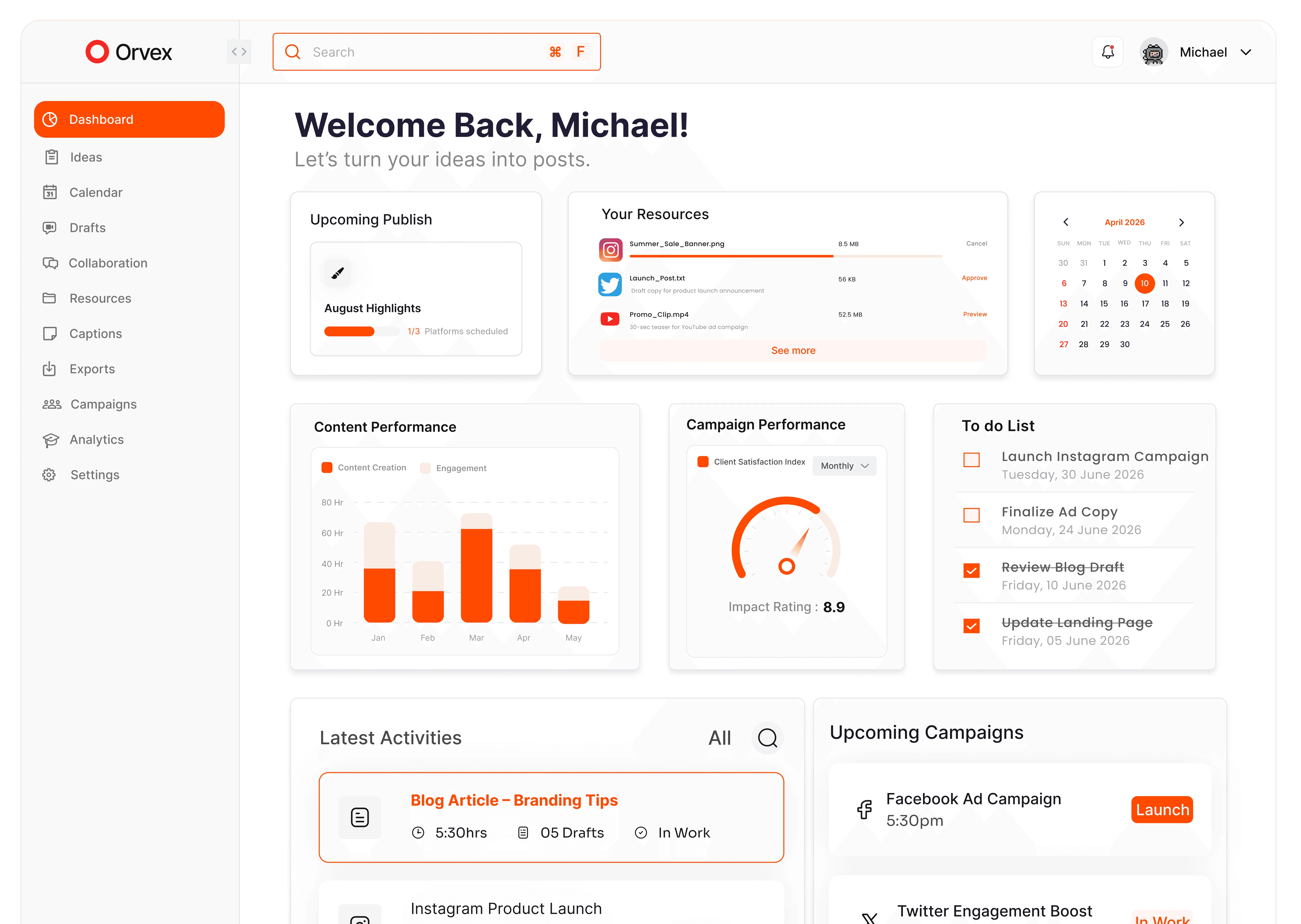Click the Search input field
This screenshot has height=924, width=1301.
pyautogui.click(x=436, y=52)
